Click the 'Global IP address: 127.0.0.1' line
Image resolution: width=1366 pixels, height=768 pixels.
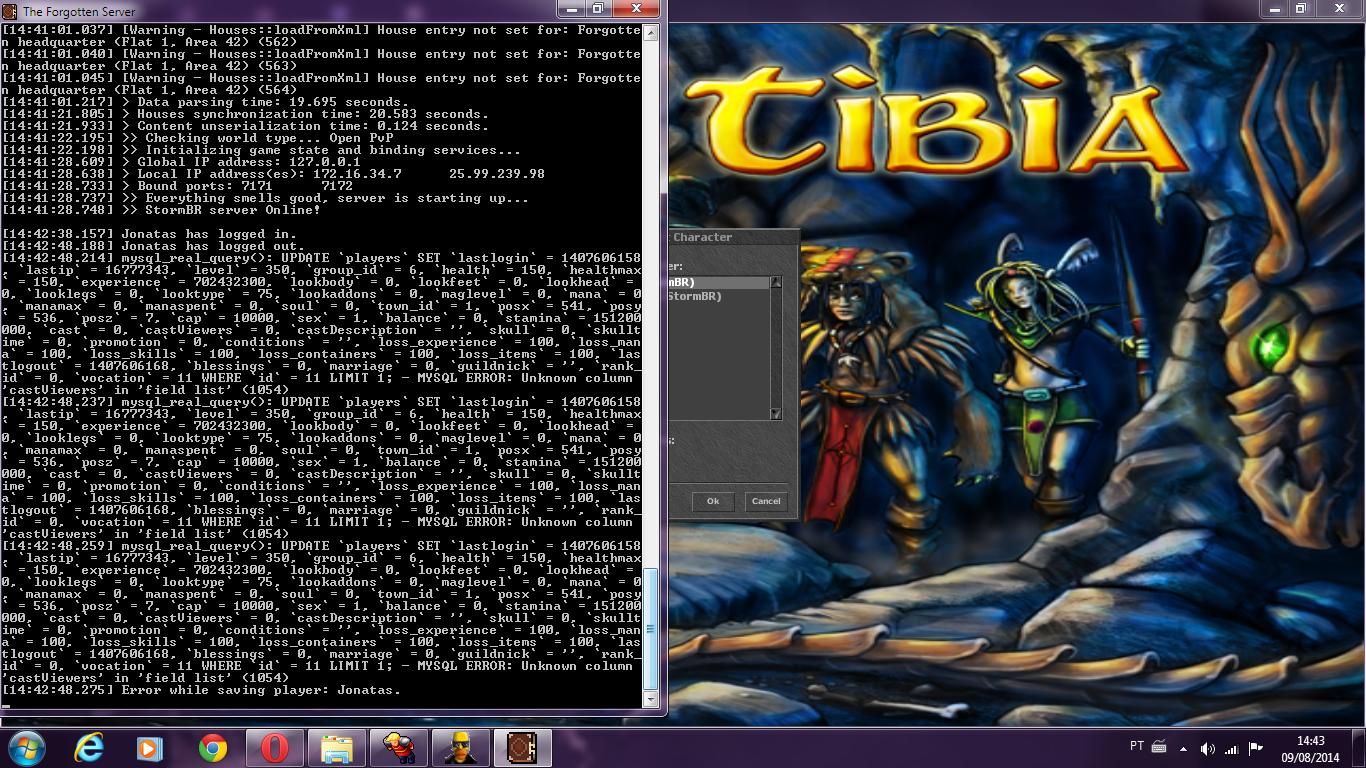pos(181,162)
